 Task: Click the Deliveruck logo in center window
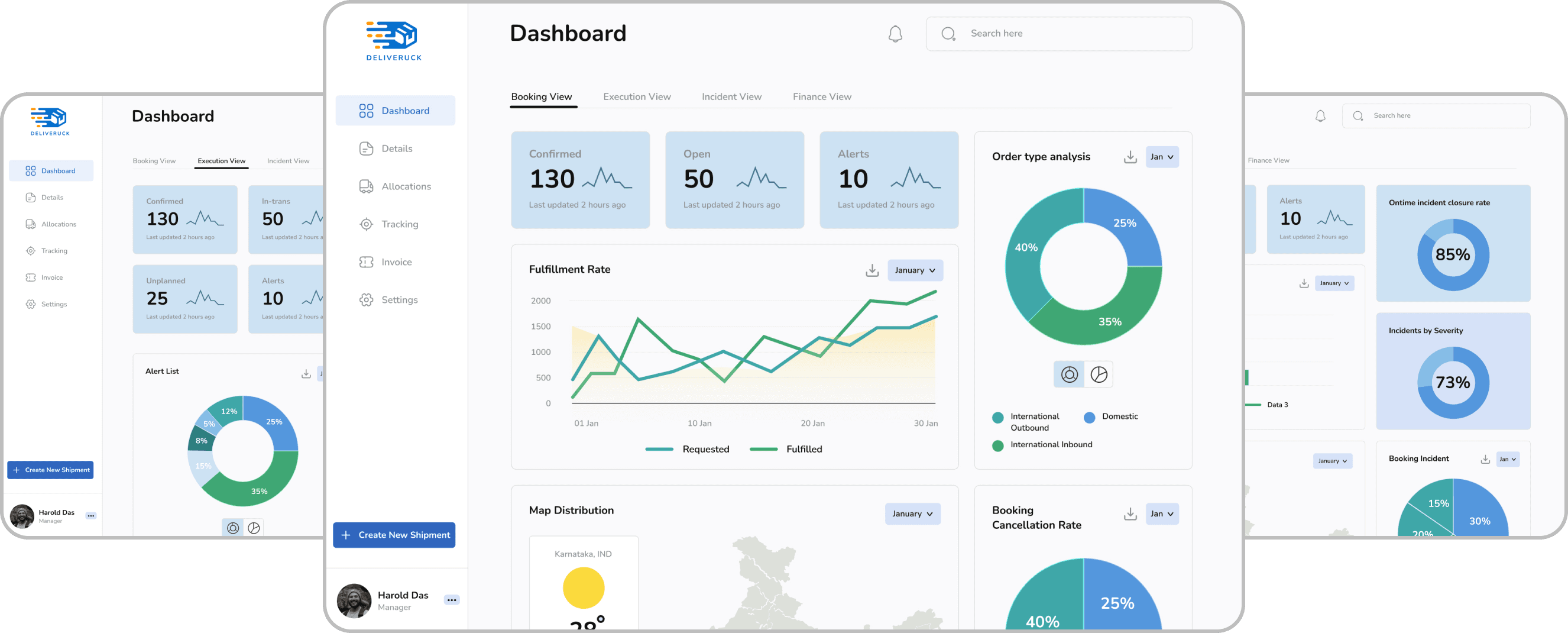pos(394,41)
